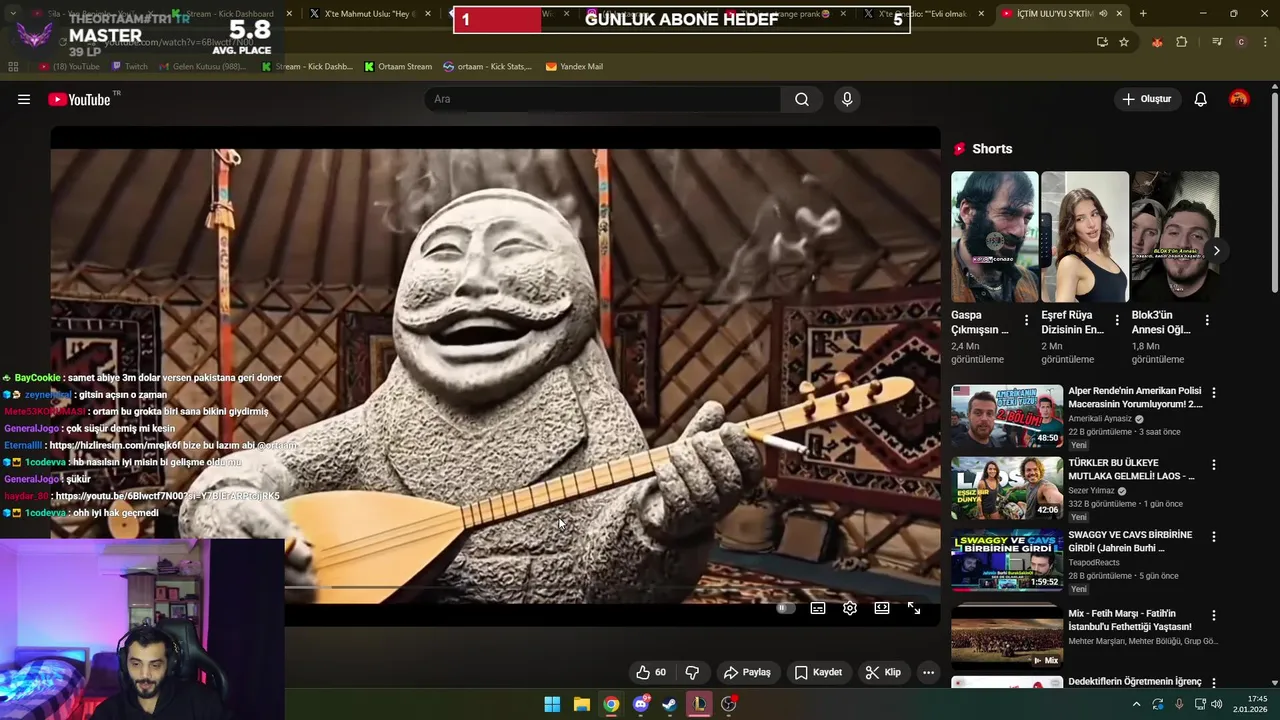Open Chrome media control icon in toolbar
Screen dimensions: 1280x720
1217,42
